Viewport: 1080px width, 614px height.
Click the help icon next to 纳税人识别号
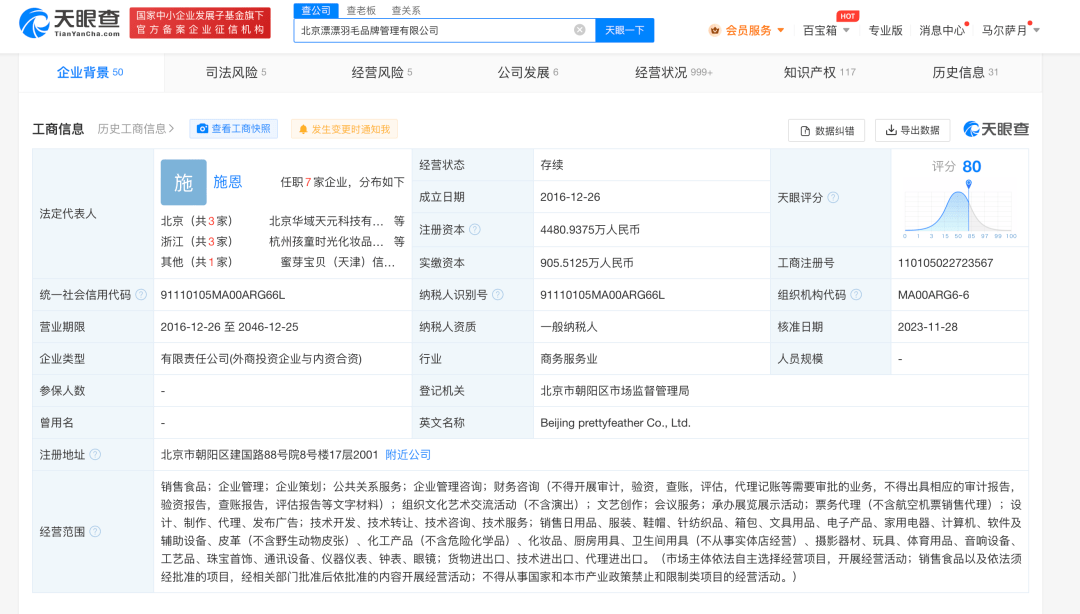pos(498,295)
